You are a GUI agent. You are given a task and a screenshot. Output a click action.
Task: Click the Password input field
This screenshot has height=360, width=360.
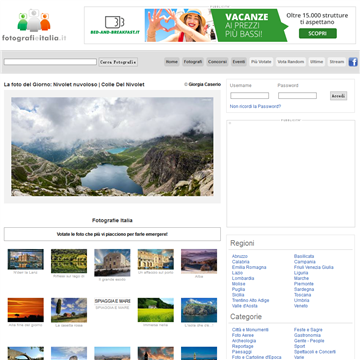pyautogui.click(x=297, y=96)
